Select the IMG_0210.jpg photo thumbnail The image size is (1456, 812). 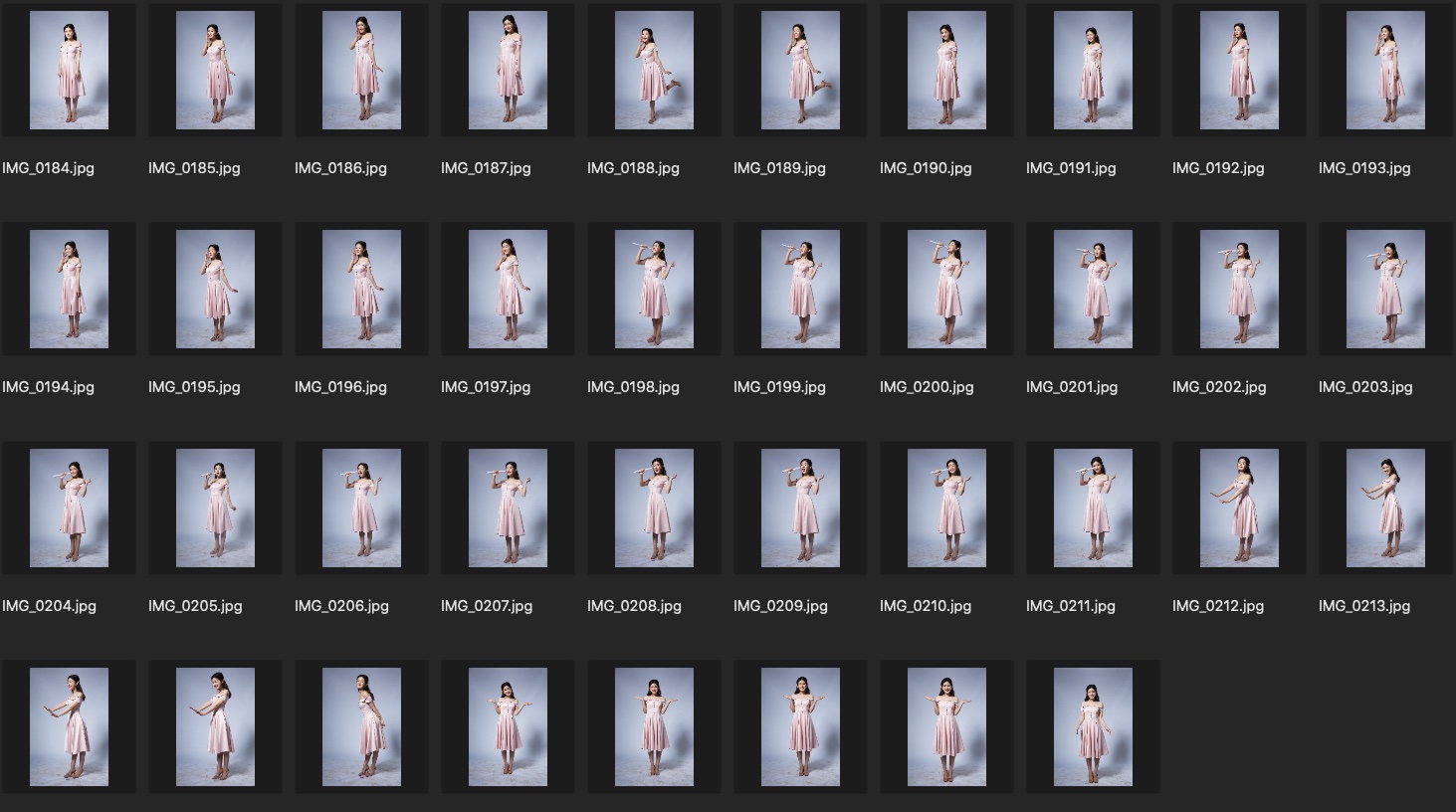[946, 508]
